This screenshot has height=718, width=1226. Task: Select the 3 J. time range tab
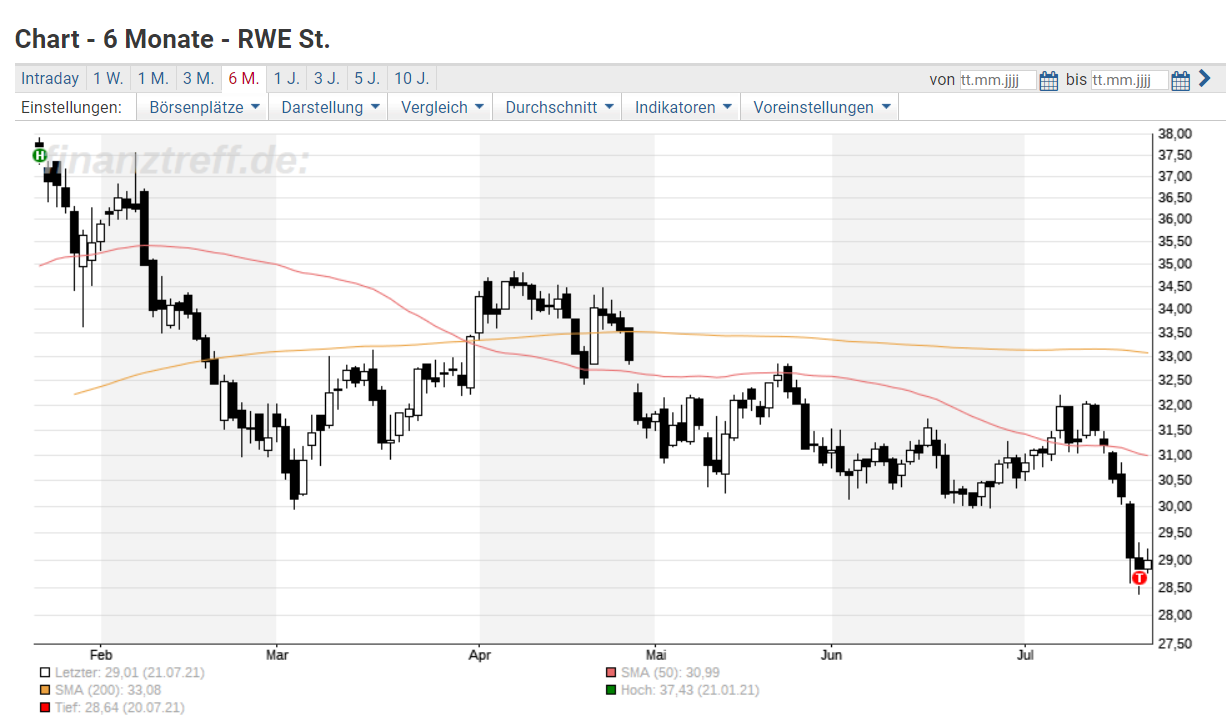click(x=326, y=79)
